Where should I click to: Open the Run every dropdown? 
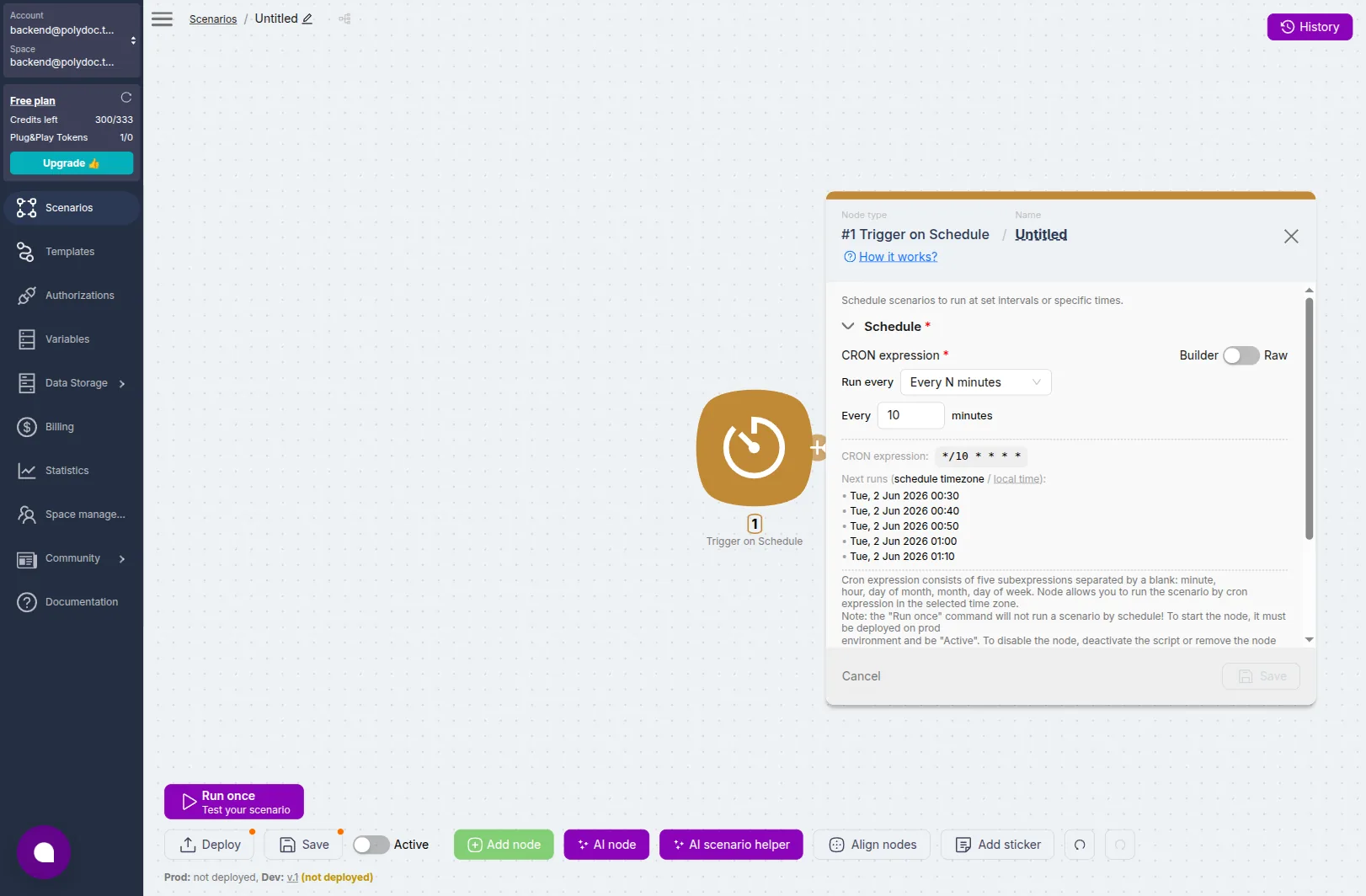click(x=975, y=382)
